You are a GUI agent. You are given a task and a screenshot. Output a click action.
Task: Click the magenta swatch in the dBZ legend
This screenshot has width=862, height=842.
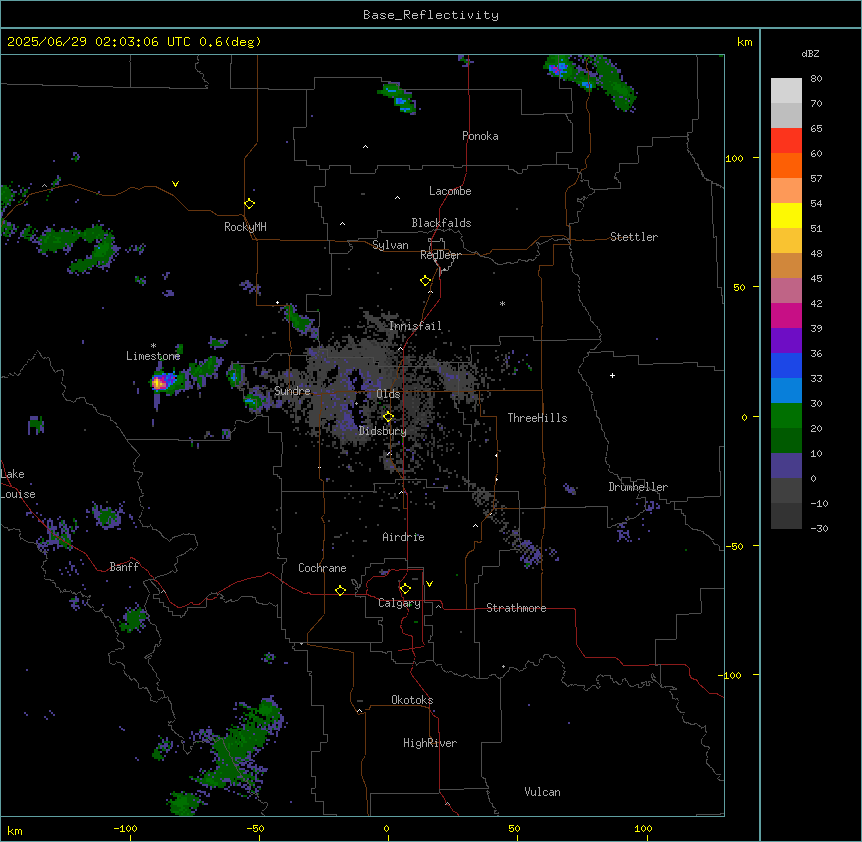[x=786, y=315]
